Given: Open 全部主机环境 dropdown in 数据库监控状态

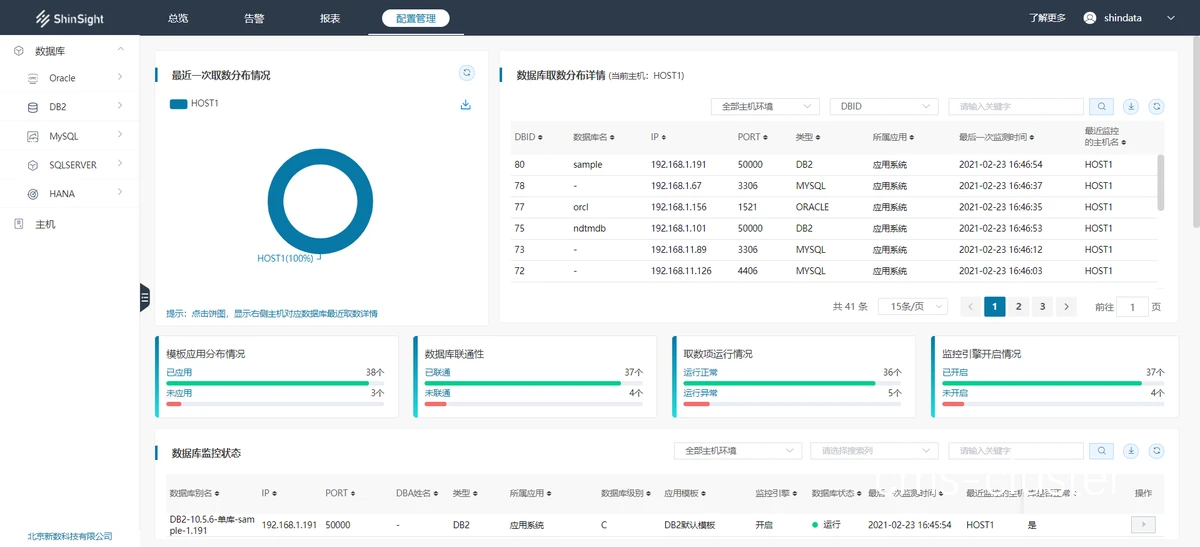Looking at the screenshot, I should pyautogui.click(x=738, y=452).
